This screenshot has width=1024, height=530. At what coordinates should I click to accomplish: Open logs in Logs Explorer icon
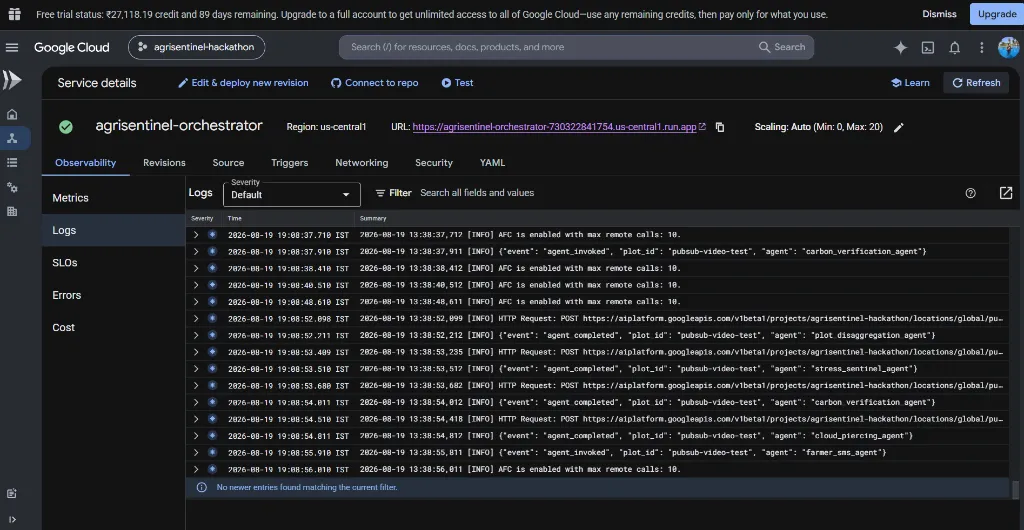pyautogui.click(x=1006, y=193)
